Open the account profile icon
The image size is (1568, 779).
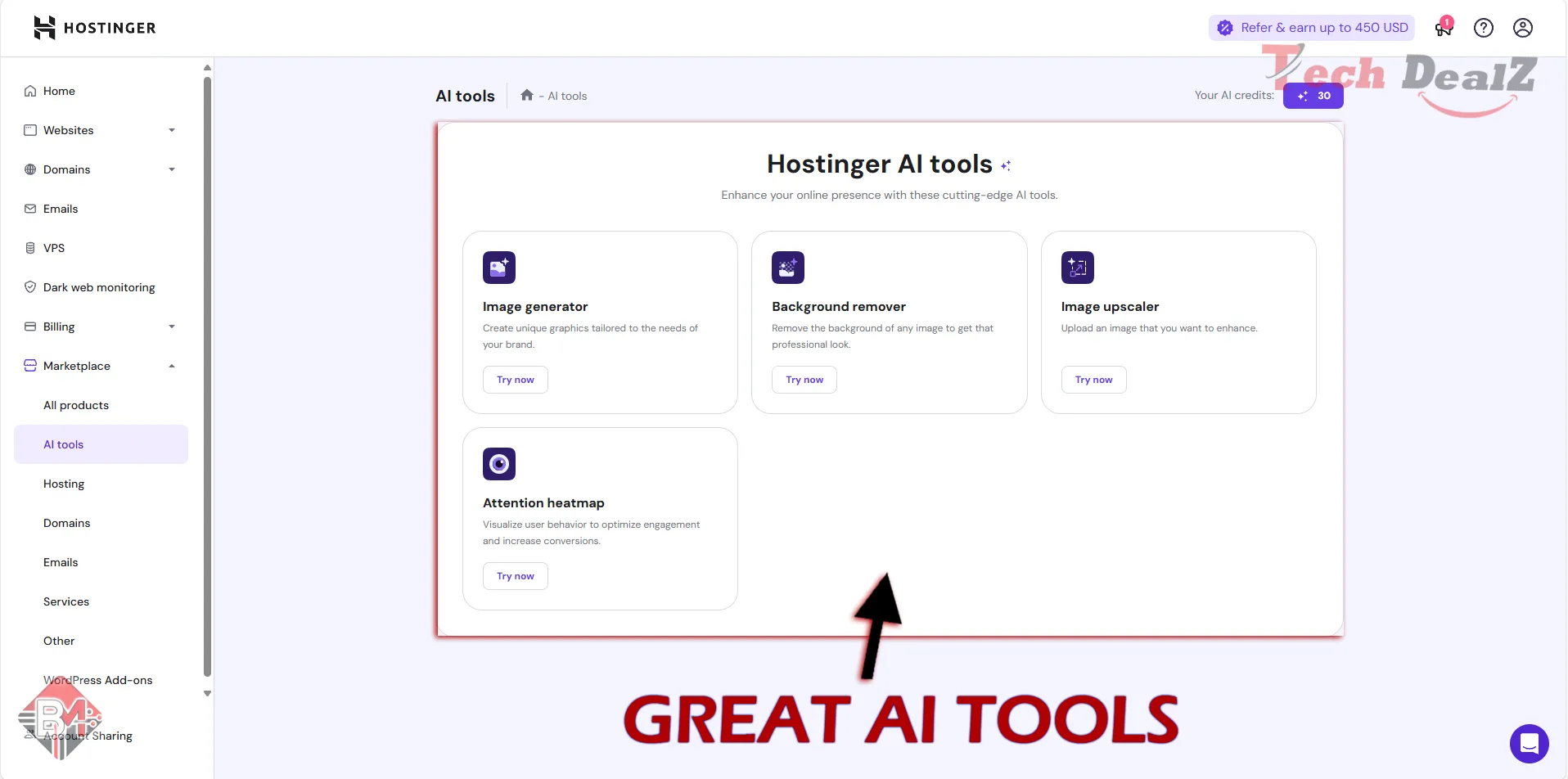click(1523, 28)
